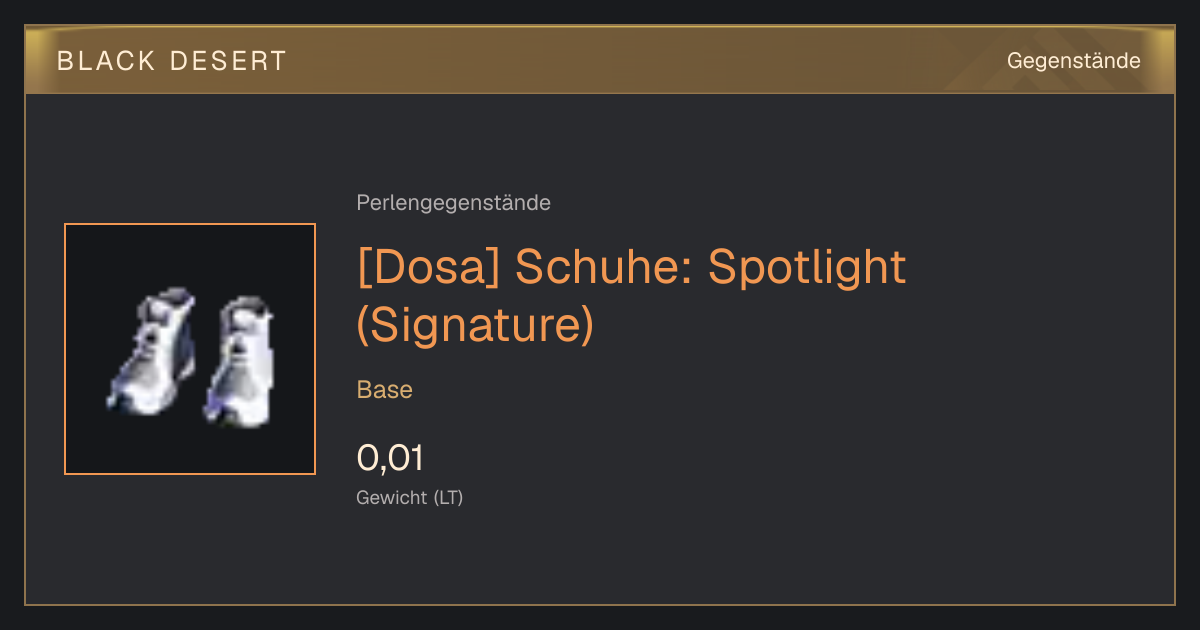1200x630 pixels.
Task: Click the 0,01 weight value
Action: pyautogui.click(x=390, y=458)
